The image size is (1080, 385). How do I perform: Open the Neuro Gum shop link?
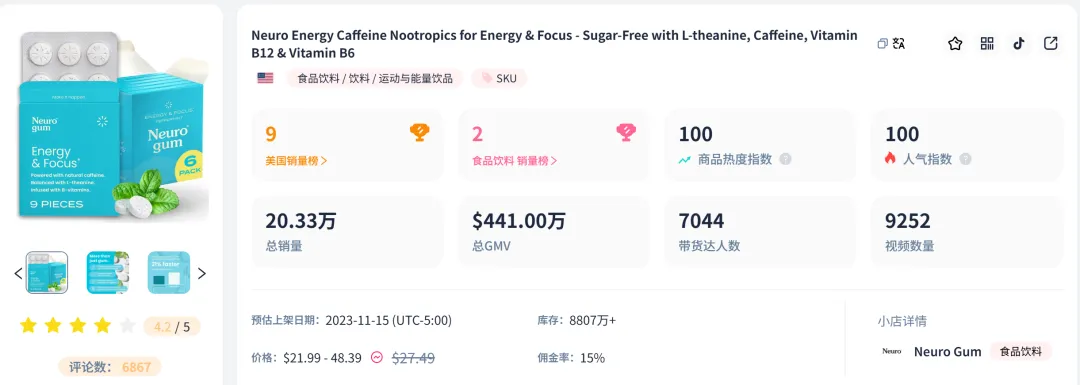coord(948,352)
